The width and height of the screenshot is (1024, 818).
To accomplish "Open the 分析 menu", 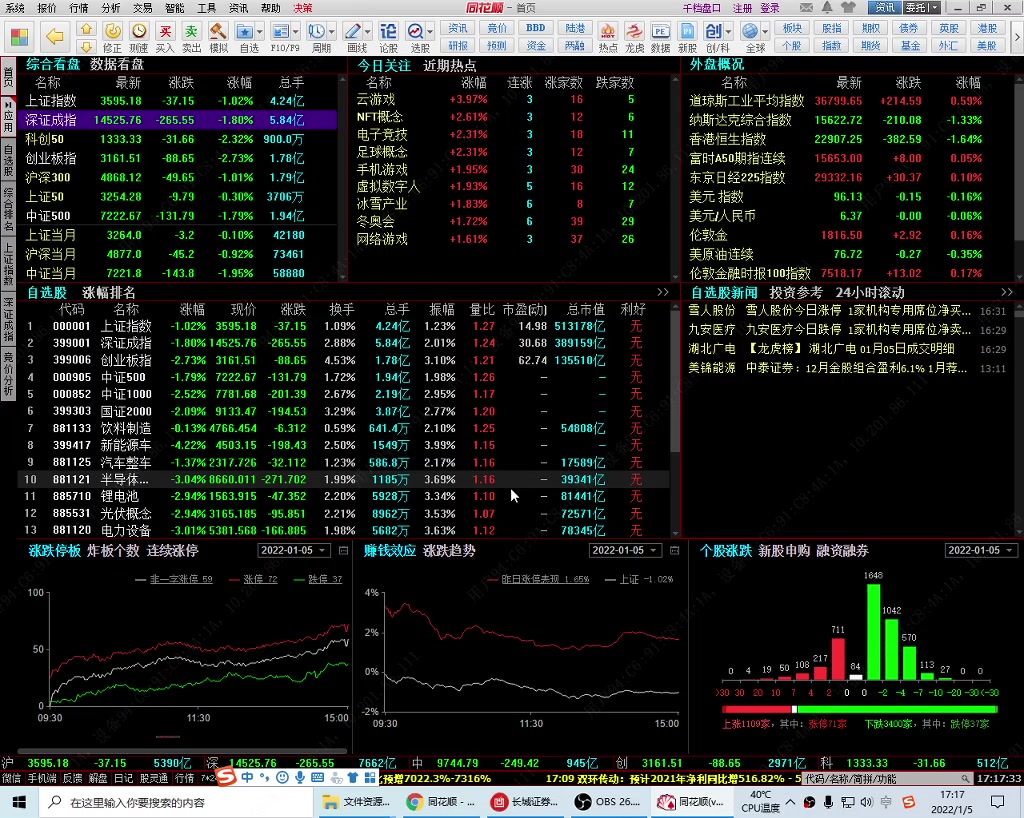I will pos(110,8).
